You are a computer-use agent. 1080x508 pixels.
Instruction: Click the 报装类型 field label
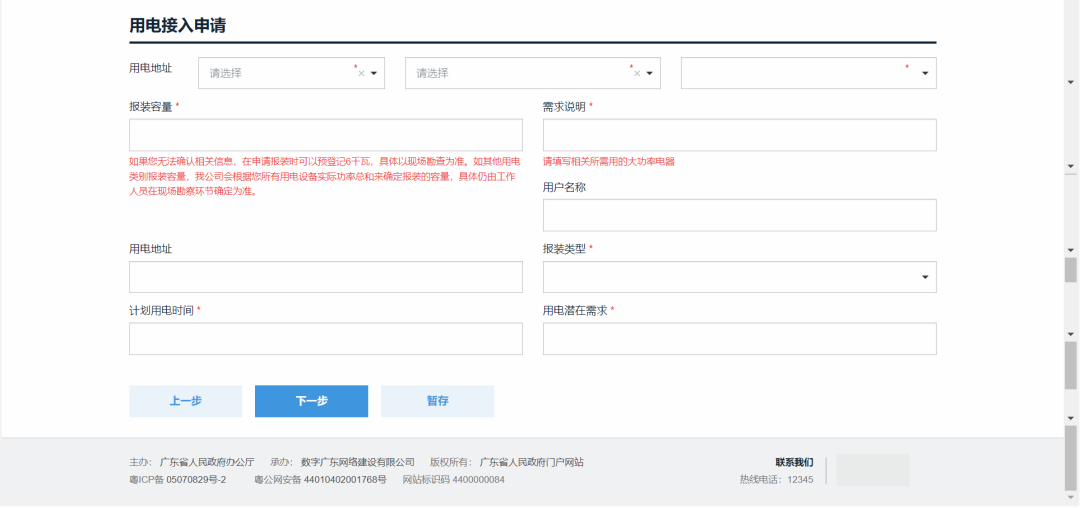tap(564, 248)
